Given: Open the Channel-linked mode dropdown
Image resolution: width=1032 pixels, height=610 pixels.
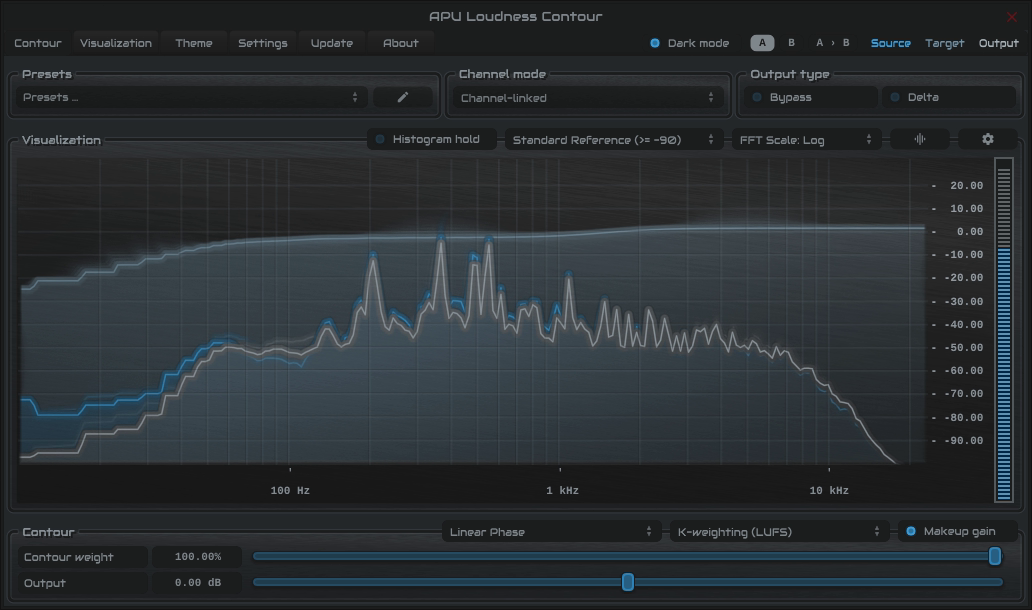Looking at the screenshot, I should [x=588, y=98].
